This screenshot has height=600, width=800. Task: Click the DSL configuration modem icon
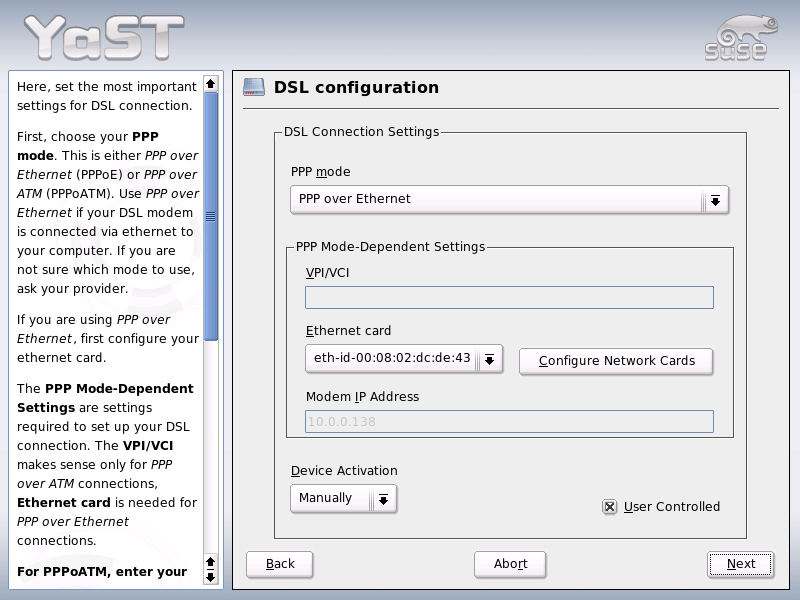(x=254, y=87)
